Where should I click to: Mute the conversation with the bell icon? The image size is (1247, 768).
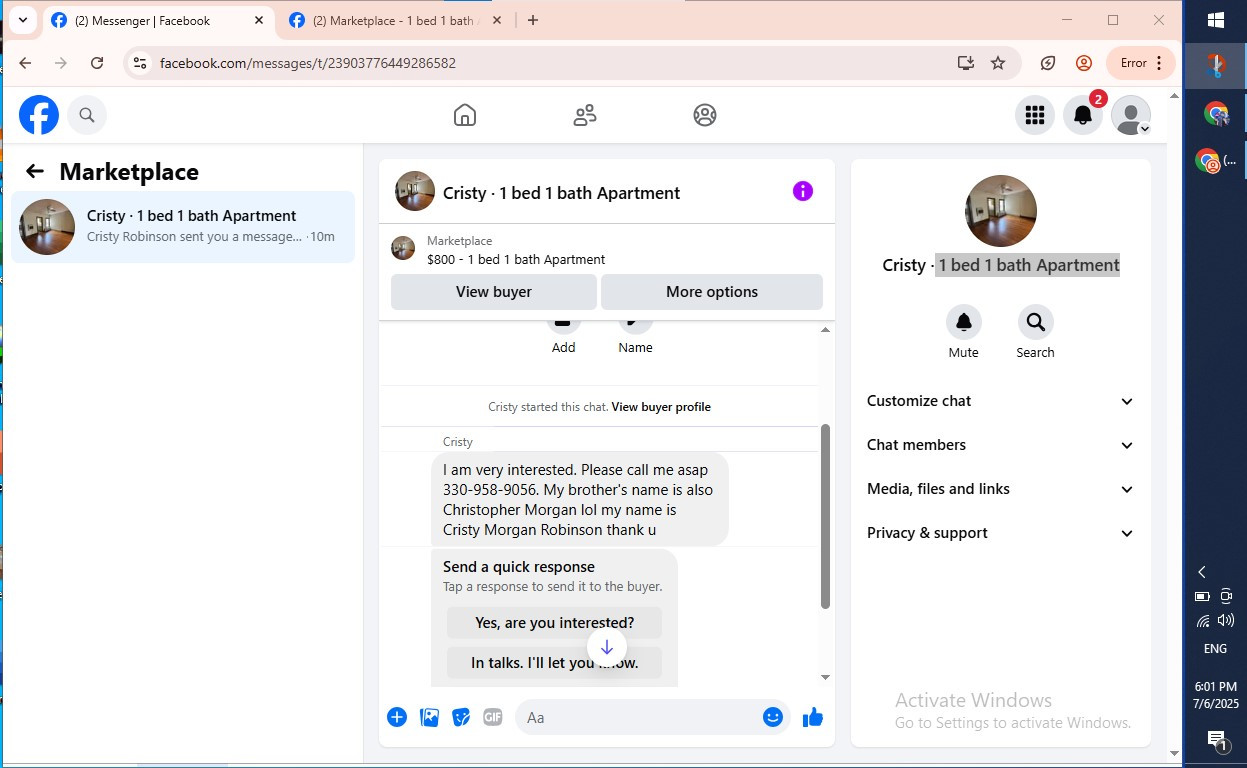point(964,322)
